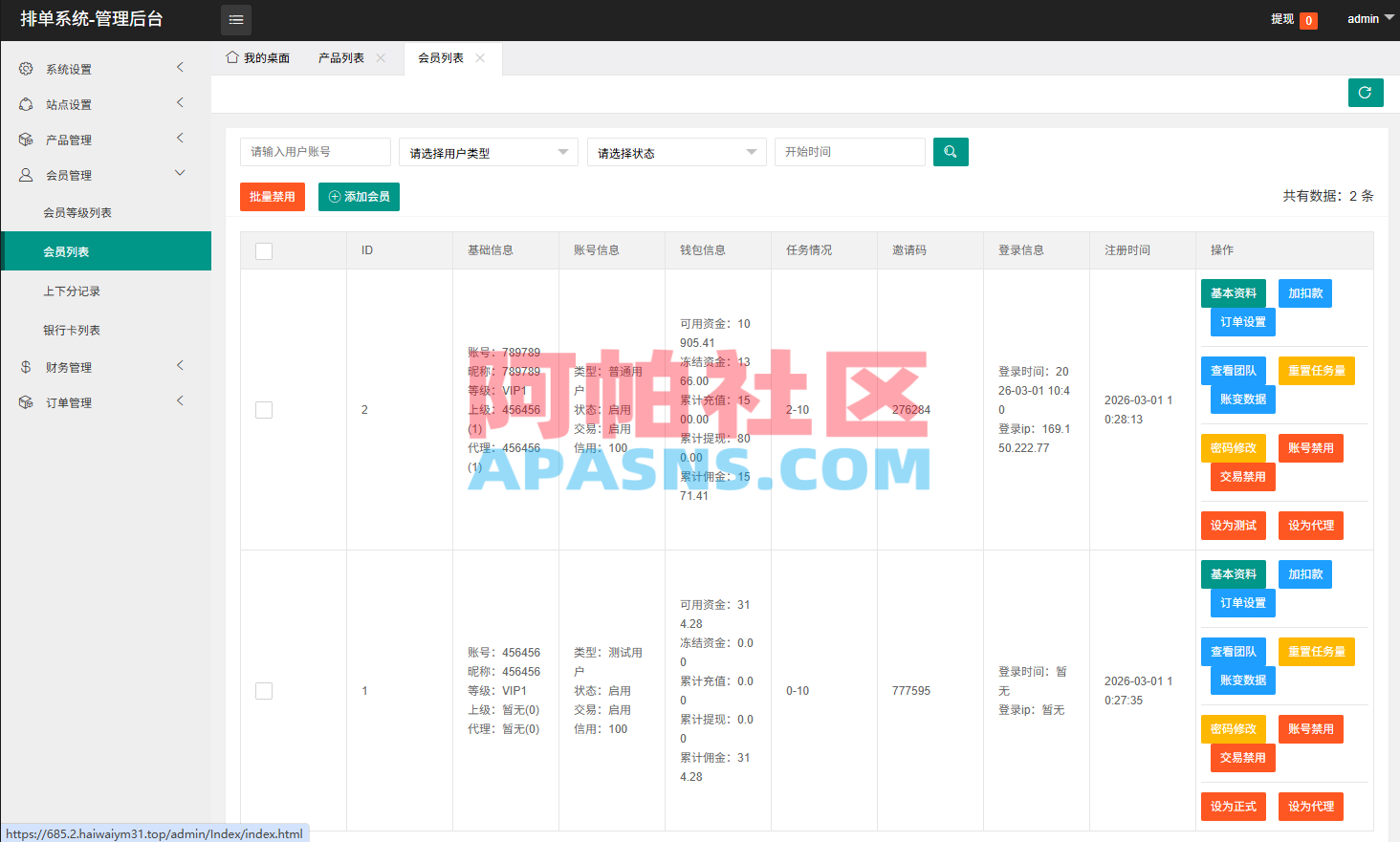Click the finance management dollar icon

(x=26, y=367)
